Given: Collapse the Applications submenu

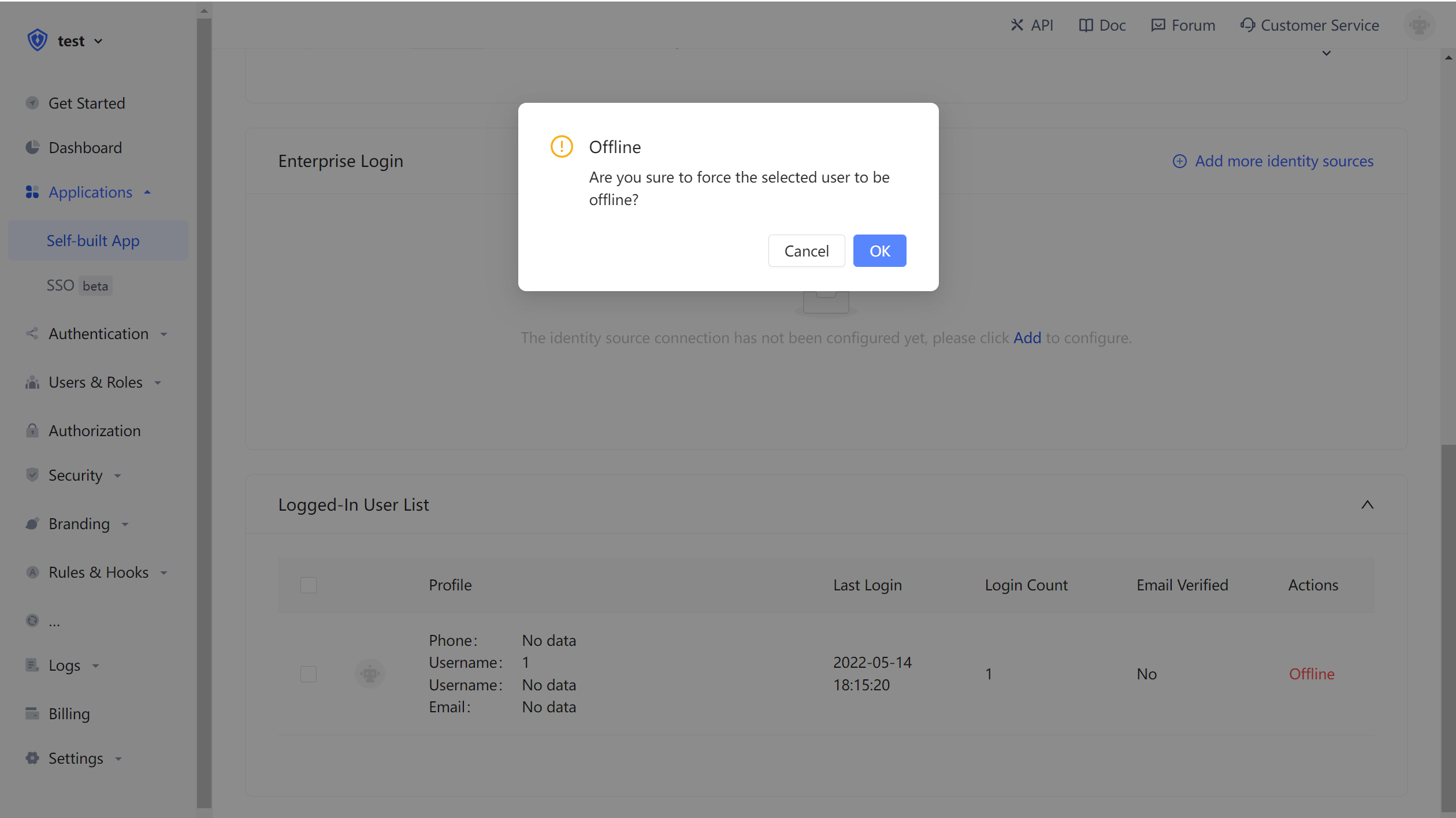Looking at the screenshot, I should [x=147, y=192].
